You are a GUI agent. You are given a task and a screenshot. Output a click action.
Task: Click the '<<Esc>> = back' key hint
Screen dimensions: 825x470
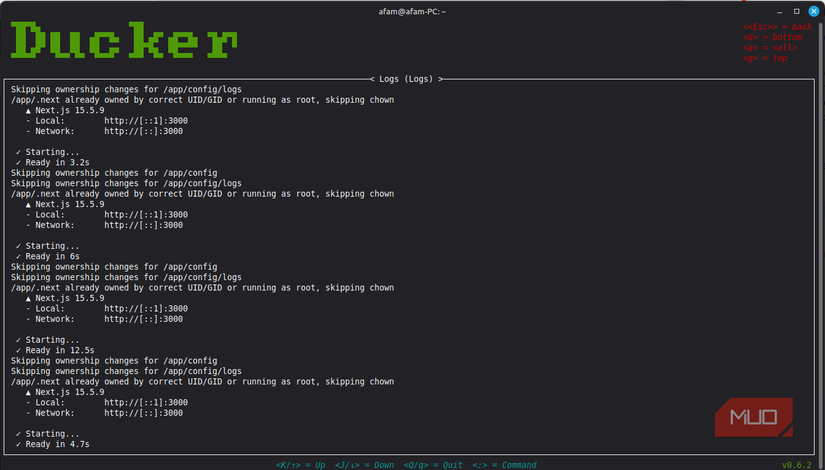pyautogui.click(x=777, y=27)
